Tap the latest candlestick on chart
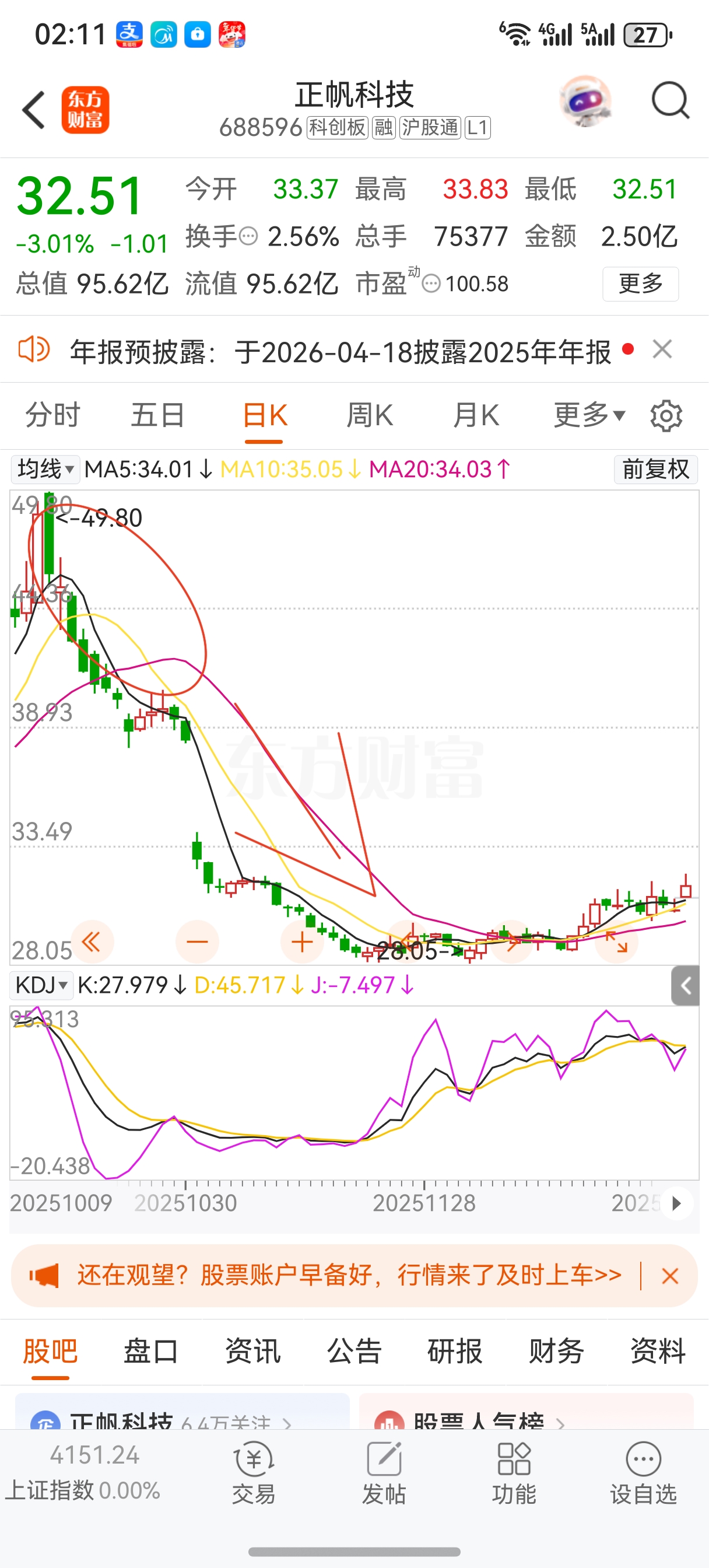 click(686, 885)
